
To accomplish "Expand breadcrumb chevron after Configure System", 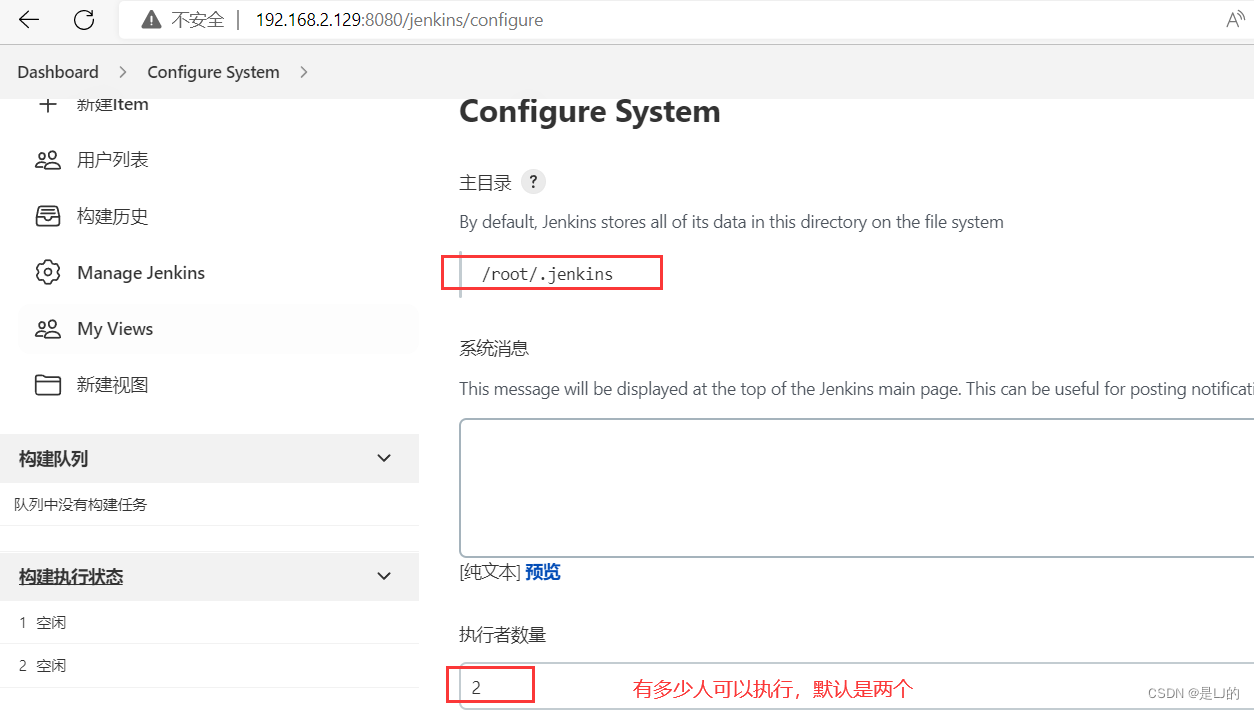I will tap(304, 72).
